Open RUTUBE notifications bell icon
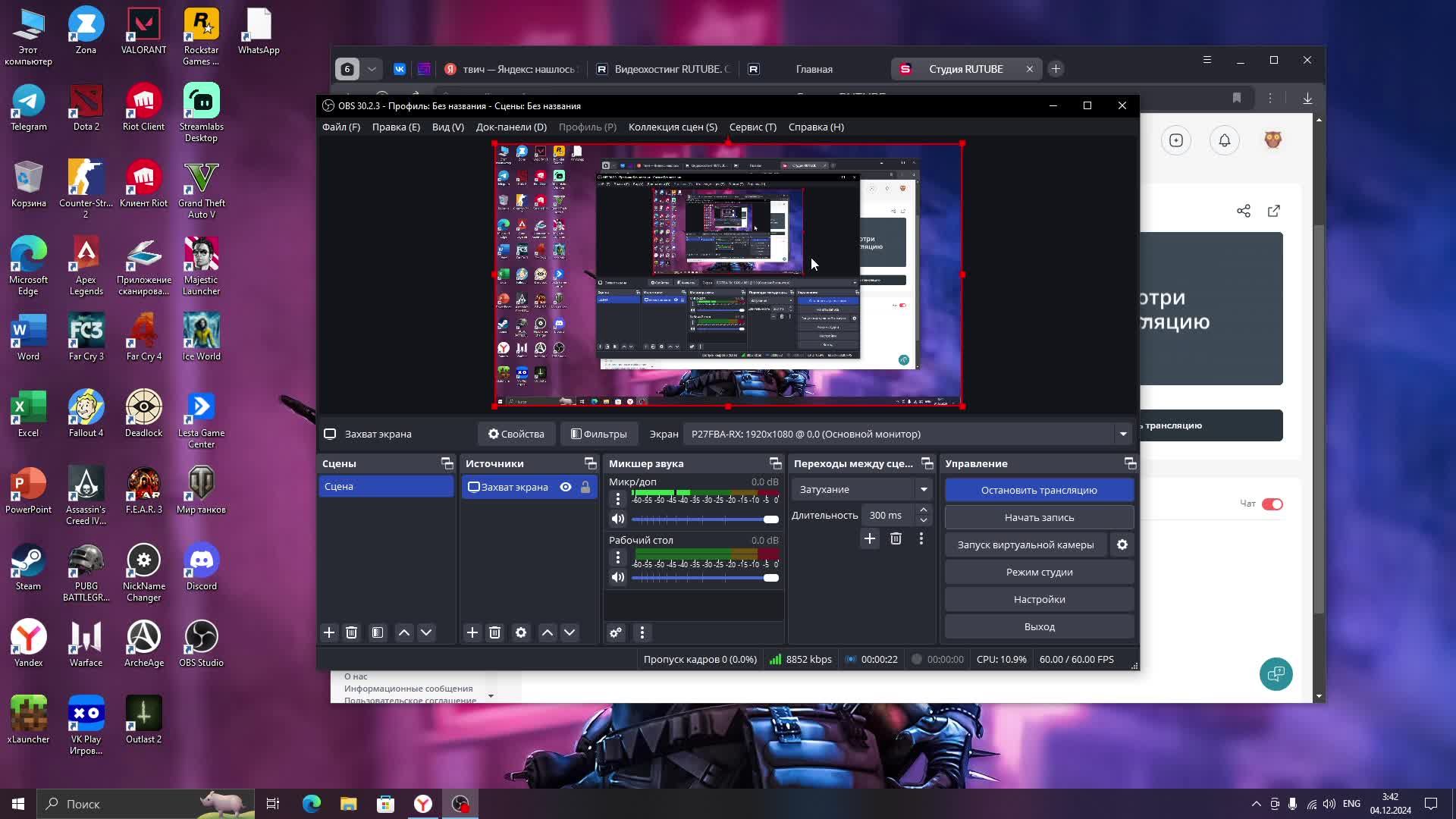This screenshot has height=819, width=1456. (x=1225, y=140)
